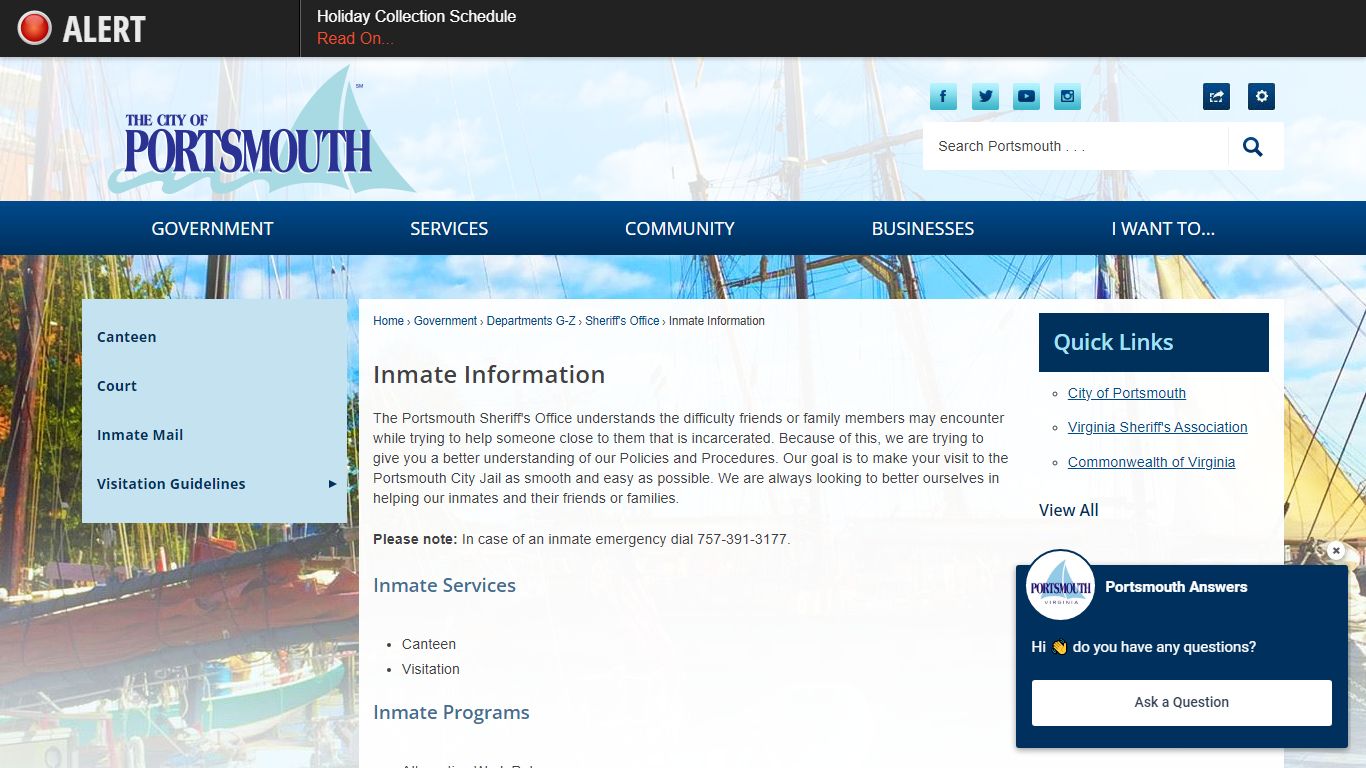Click the Ask a Question button
The width and height of the screenshot is (1366, 768).
click(1181, 702)
